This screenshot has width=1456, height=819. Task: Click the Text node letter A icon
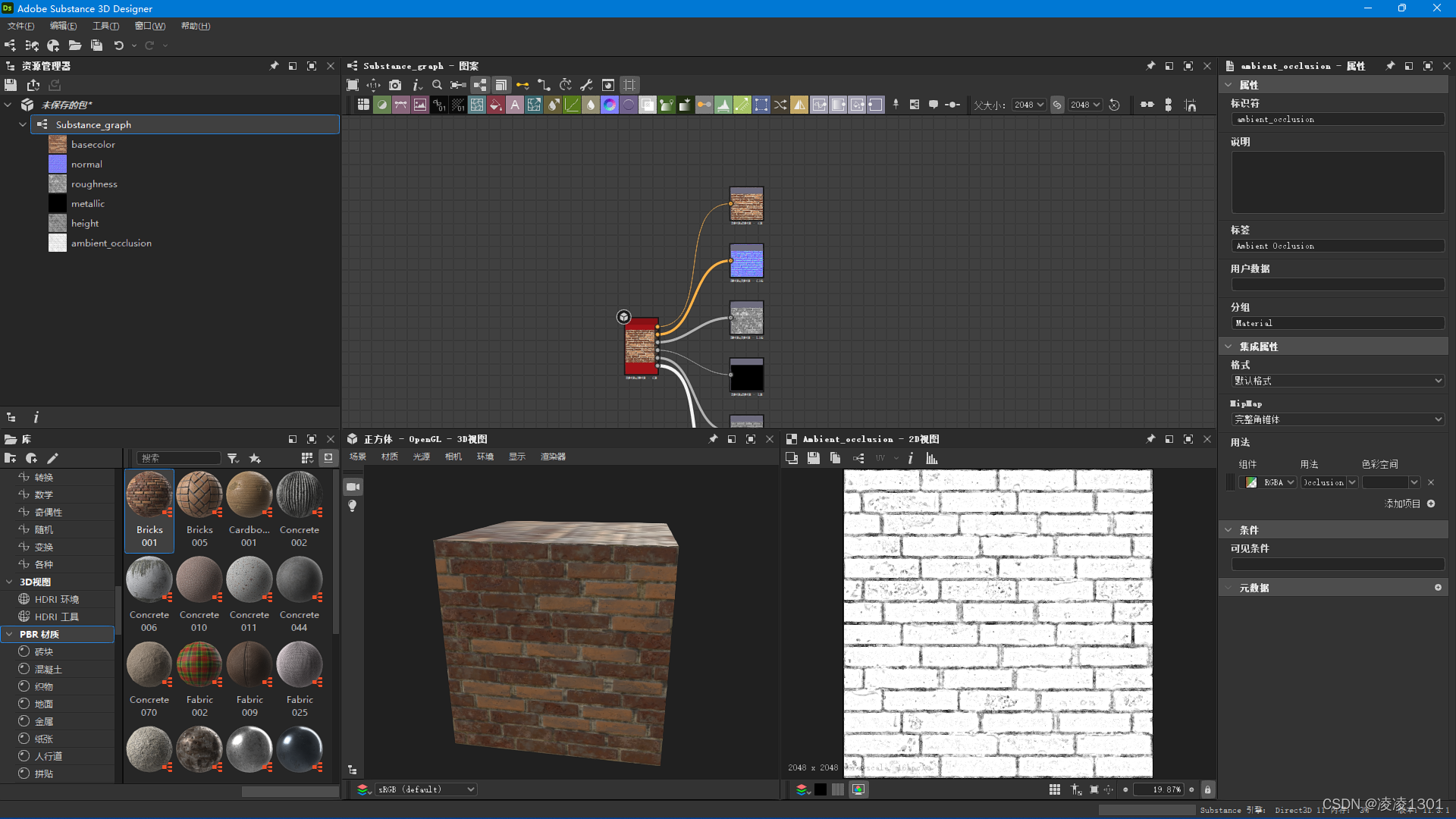[x=515, y=105]
